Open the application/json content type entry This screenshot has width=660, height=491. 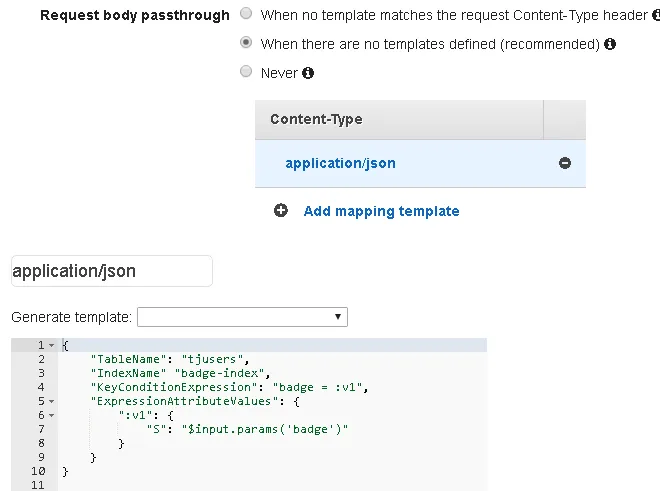point(340,163)
